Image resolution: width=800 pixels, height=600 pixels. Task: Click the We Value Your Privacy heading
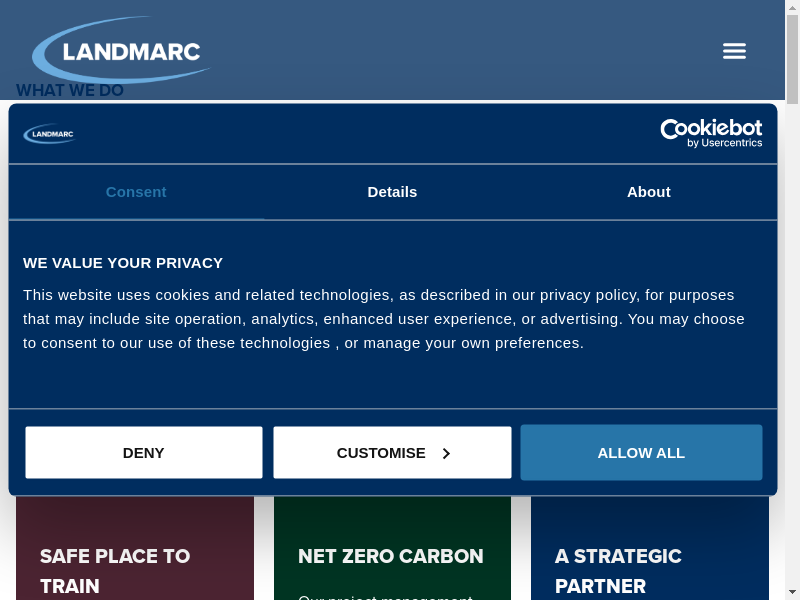point(123,263)
